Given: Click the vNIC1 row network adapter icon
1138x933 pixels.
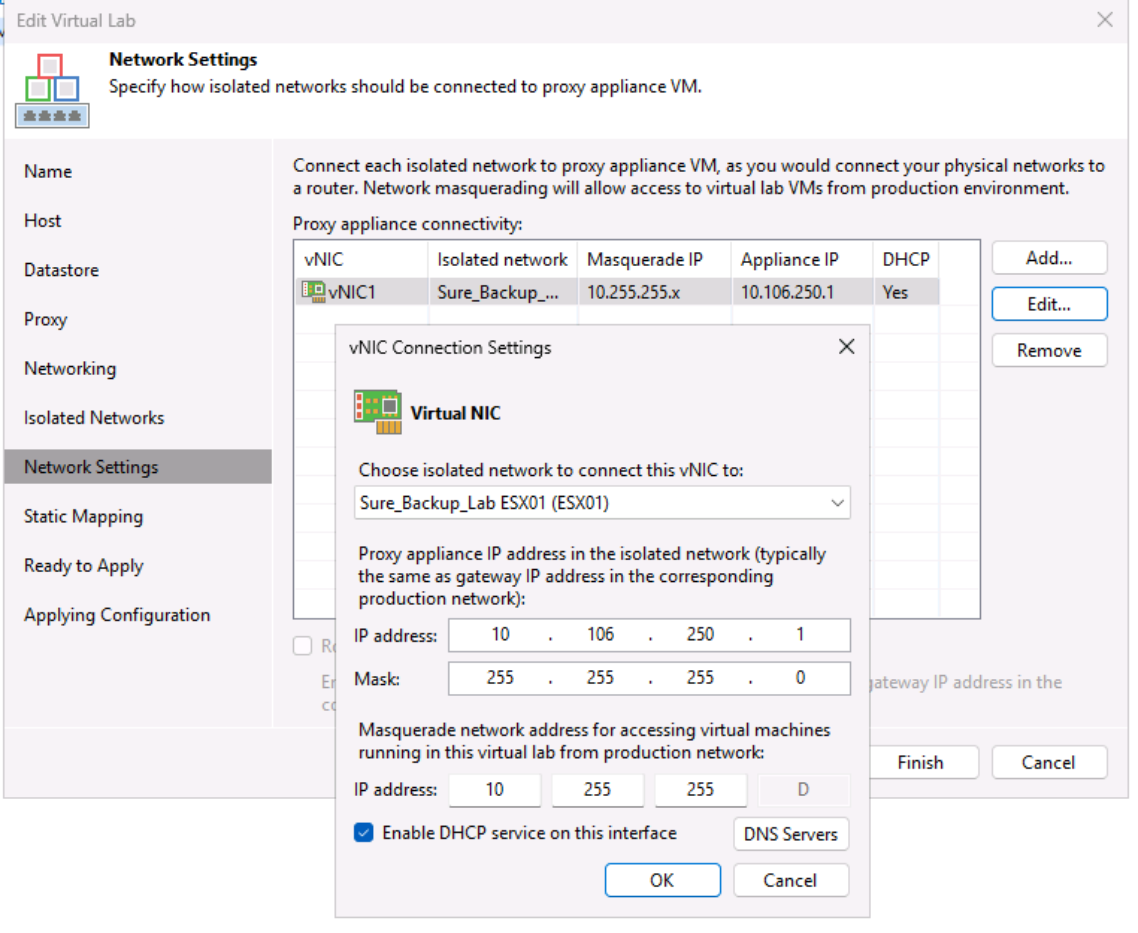Looking at the screenshot, I should click(314, 292).
